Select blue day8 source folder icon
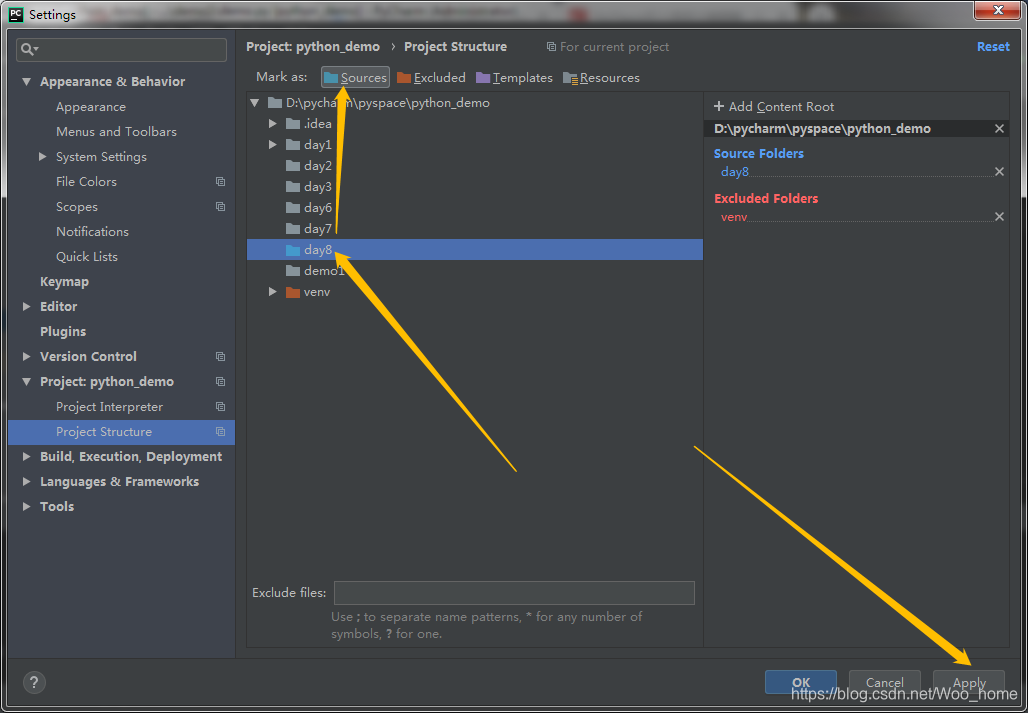 tap(293, 250)
